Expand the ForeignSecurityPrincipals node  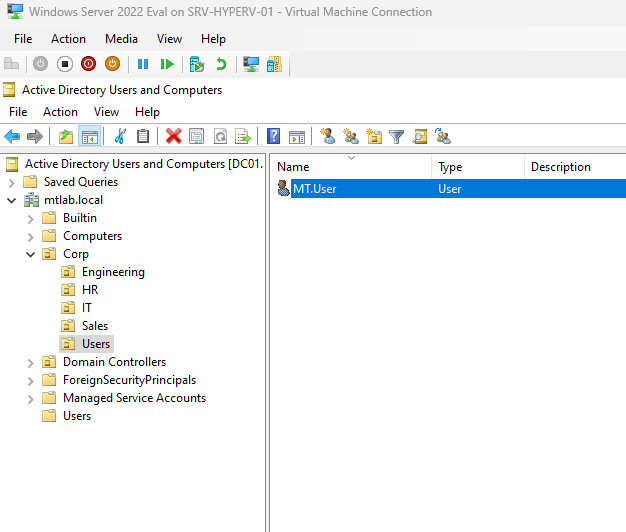click(x=31, y=381)
